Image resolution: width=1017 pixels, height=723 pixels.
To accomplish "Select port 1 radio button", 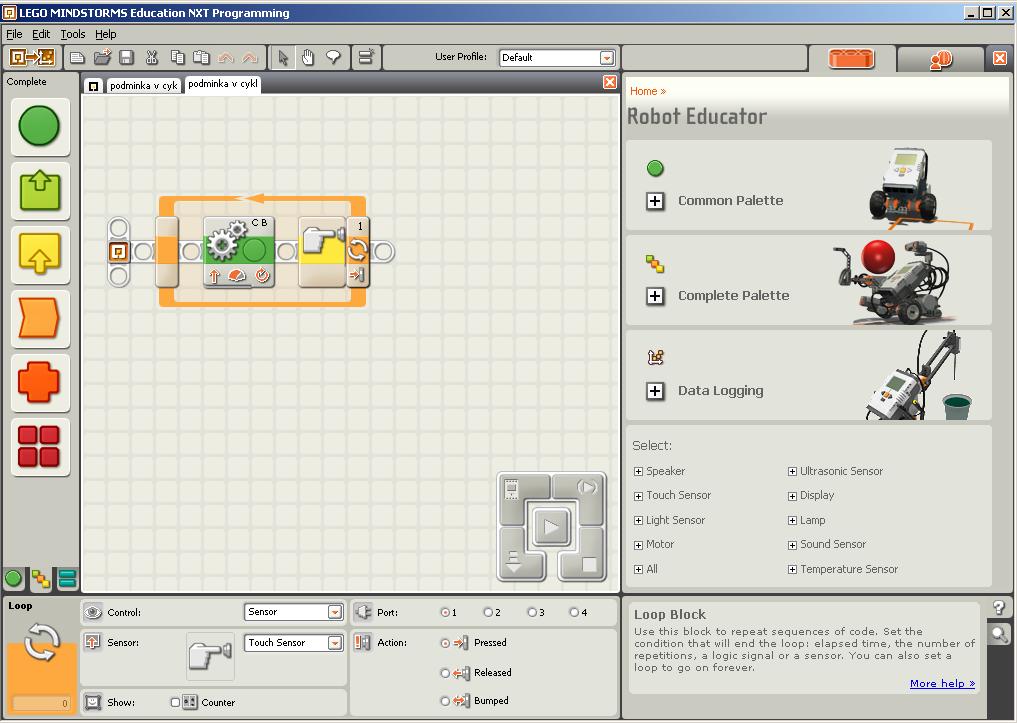I will pyautogui.click(x=445, y=612).
